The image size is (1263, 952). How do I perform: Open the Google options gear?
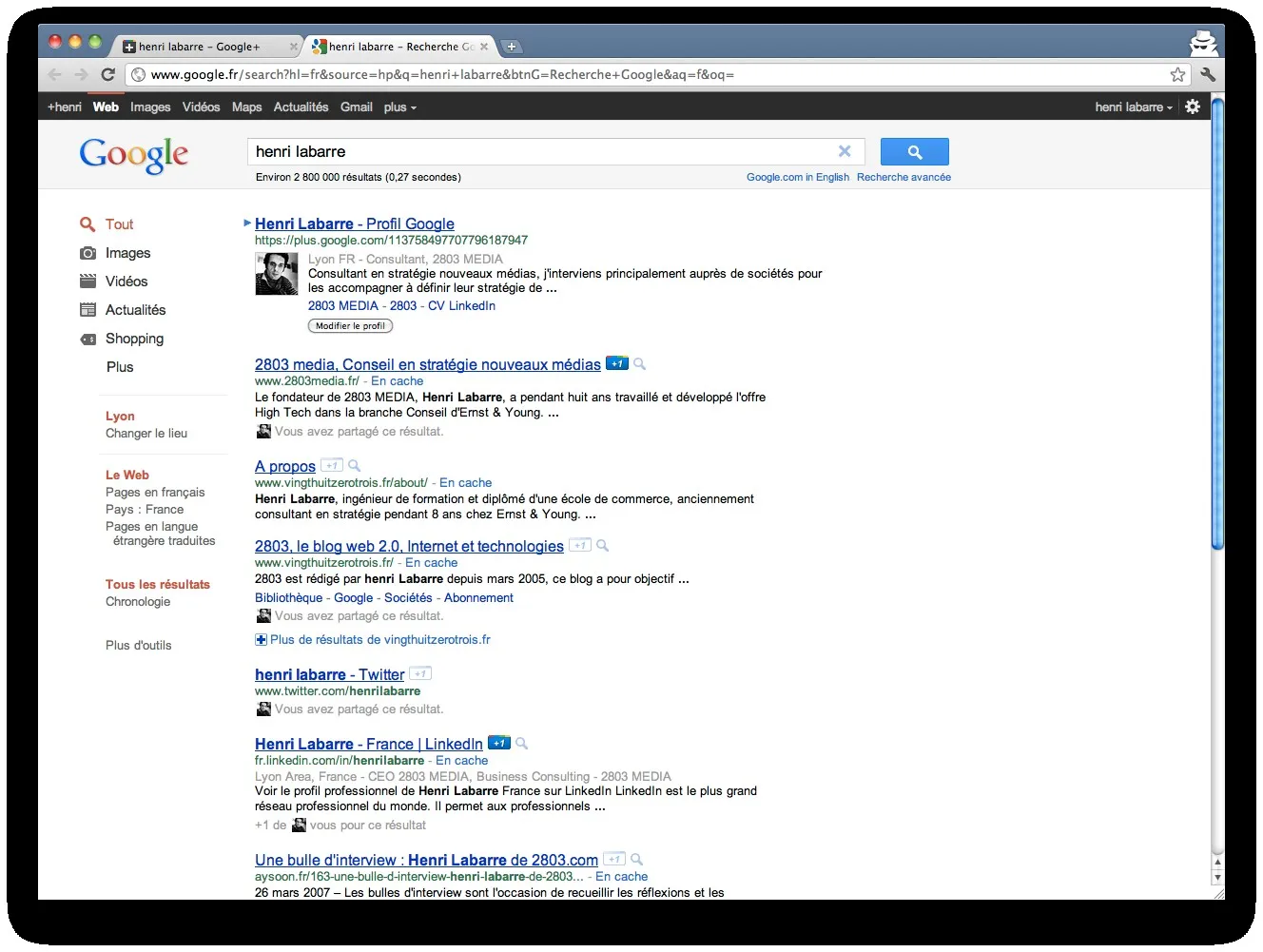point(1193,107)
